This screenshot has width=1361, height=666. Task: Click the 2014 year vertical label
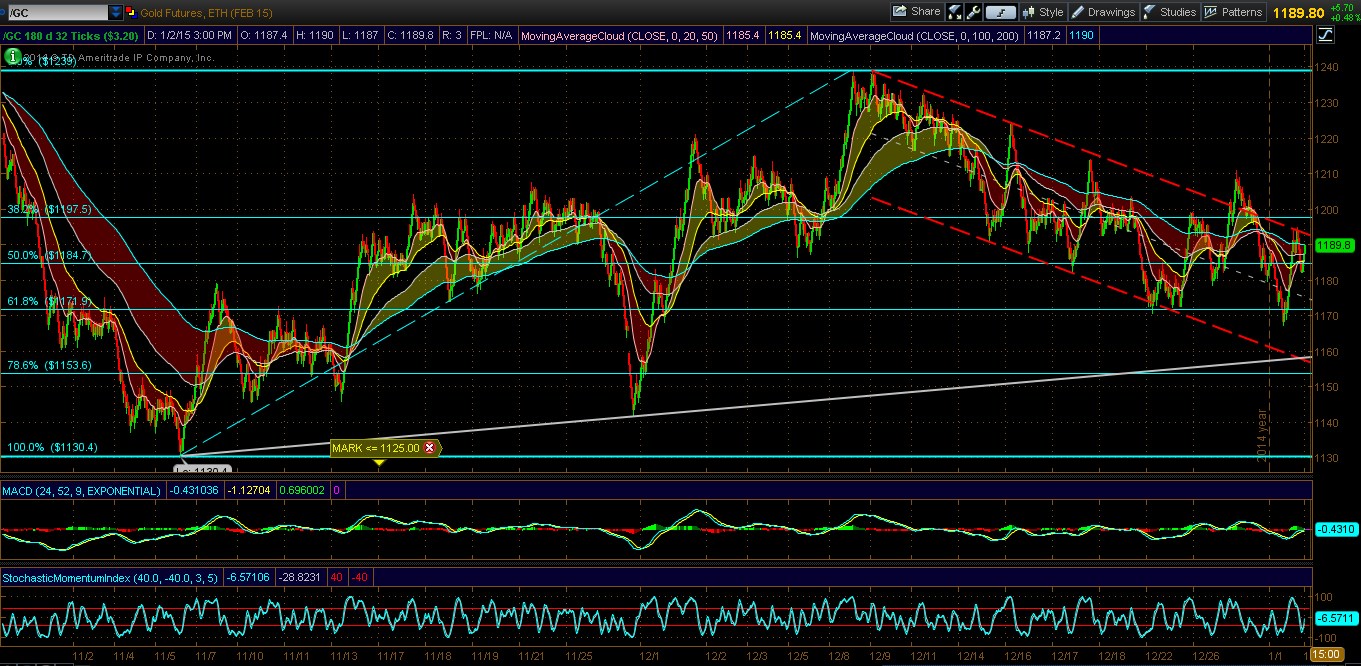point(1263,433)
